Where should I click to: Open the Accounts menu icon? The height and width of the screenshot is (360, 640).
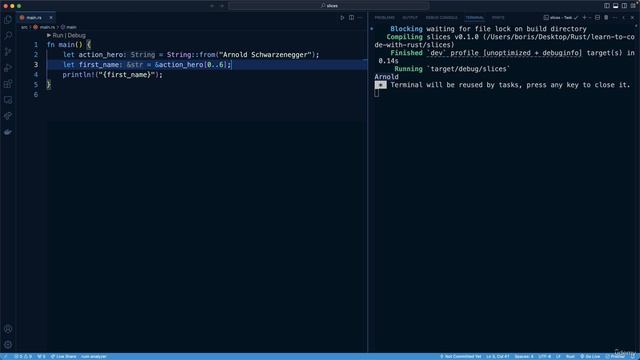coord(8,329)
